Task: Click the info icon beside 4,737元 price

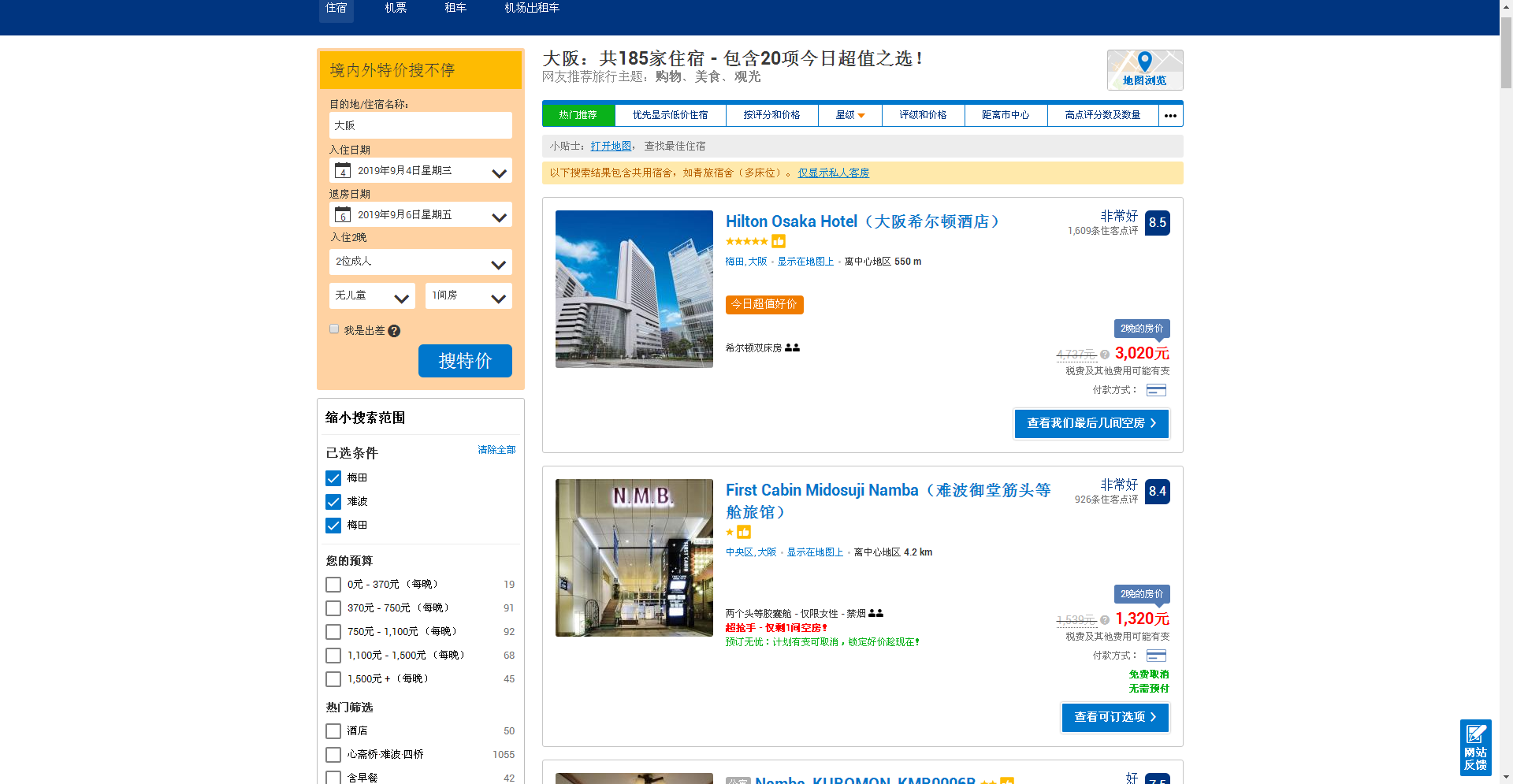Action: click(x=1105, y=355)
